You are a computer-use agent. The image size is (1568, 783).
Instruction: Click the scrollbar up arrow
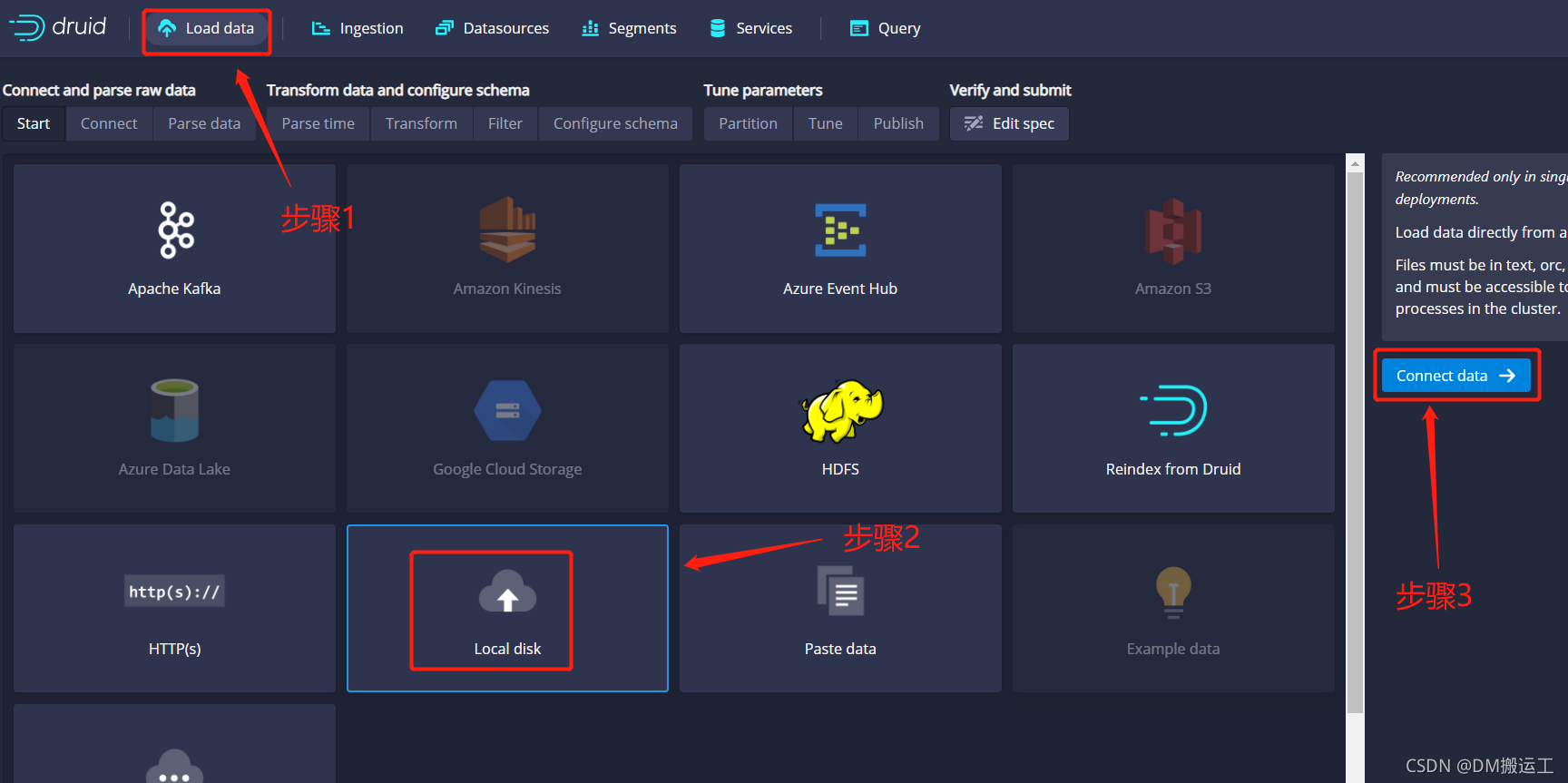pos(1355,163)
